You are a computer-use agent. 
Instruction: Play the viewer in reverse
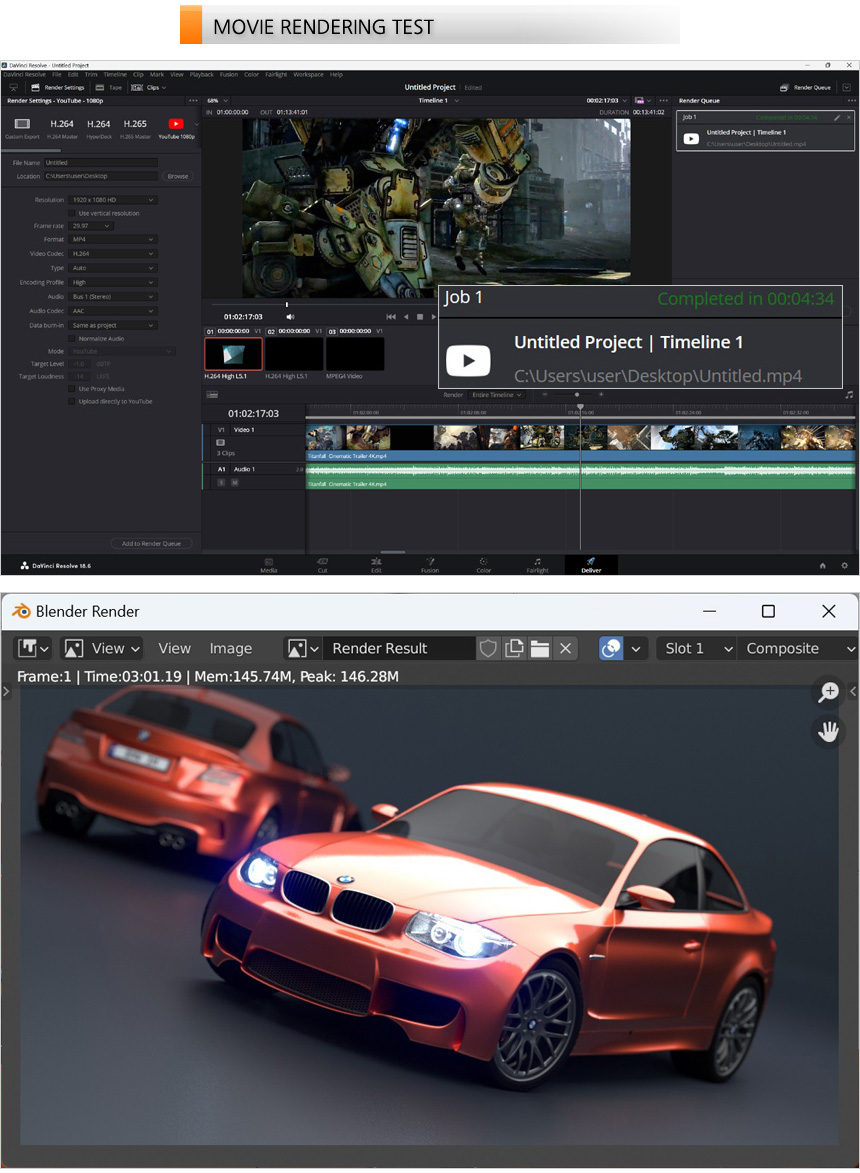click(x=406, y=317)
